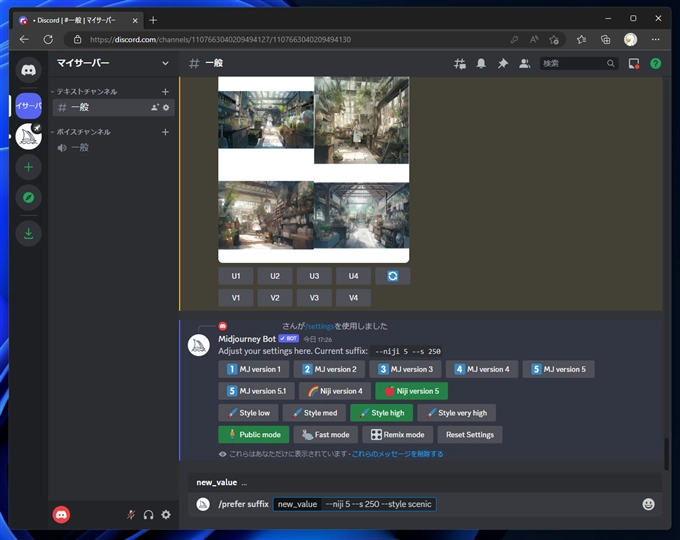
Task: Select MJ version 5
Action: (x=559, y=369)
